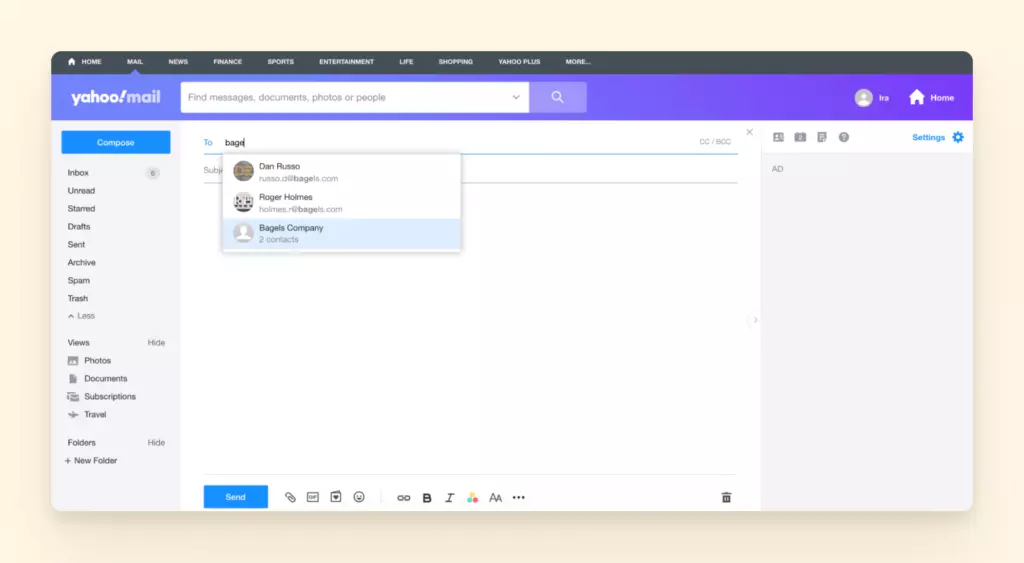The image size is (1024, 563).
Task: Open the Trash folder
Action: coord(78,298)
